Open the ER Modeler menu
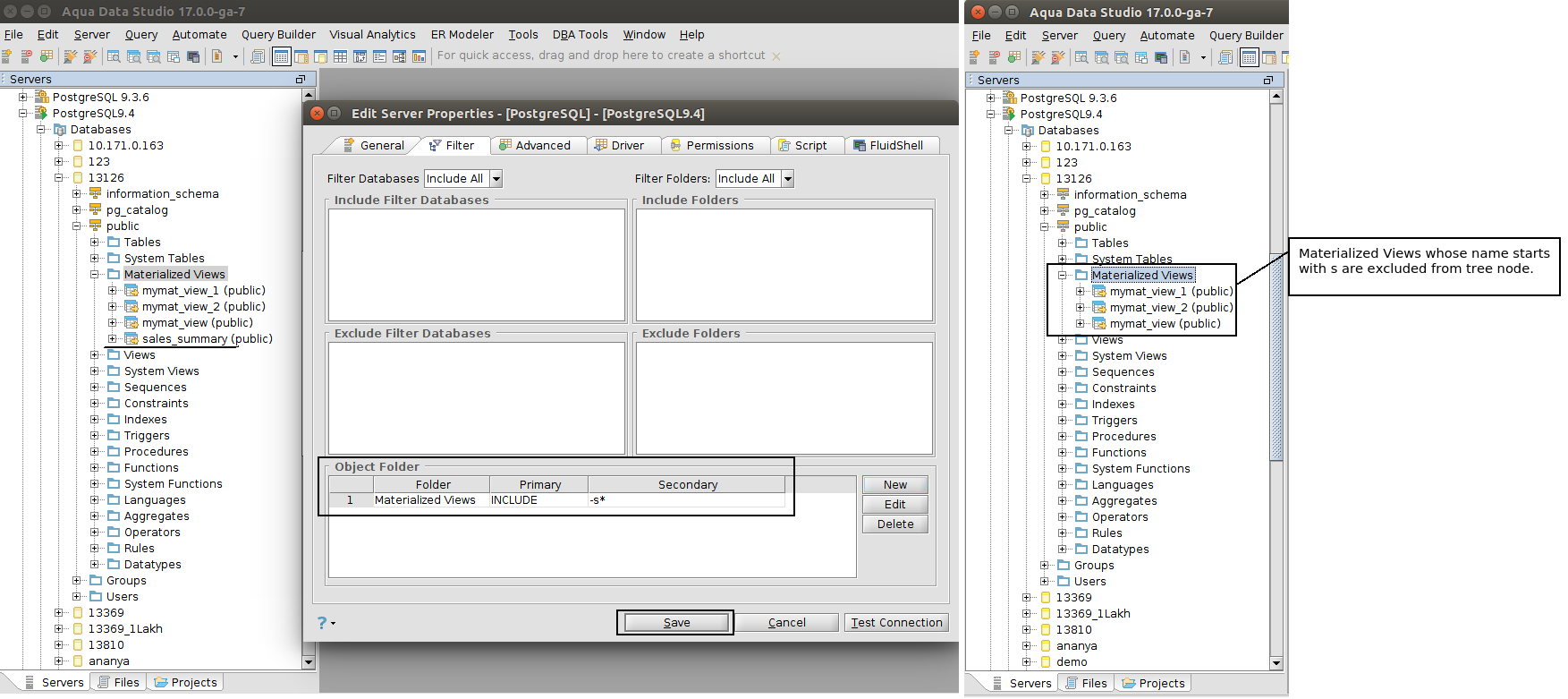Image resolution: width=1568 pixels, height=699 pixels. coord(462,35)
